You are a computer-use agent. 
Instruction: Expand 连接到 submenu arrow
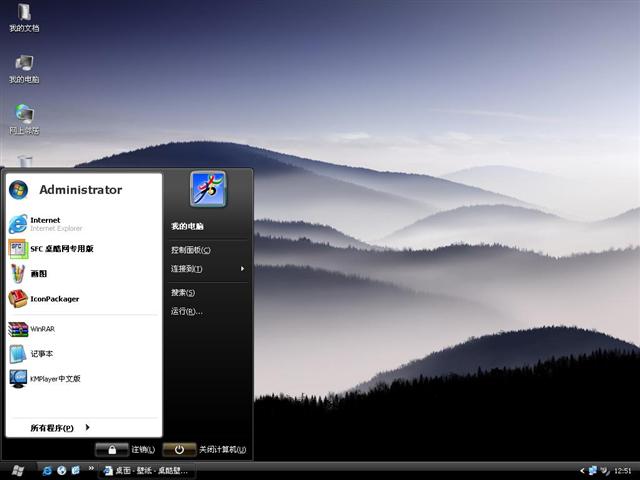[242, 269]
